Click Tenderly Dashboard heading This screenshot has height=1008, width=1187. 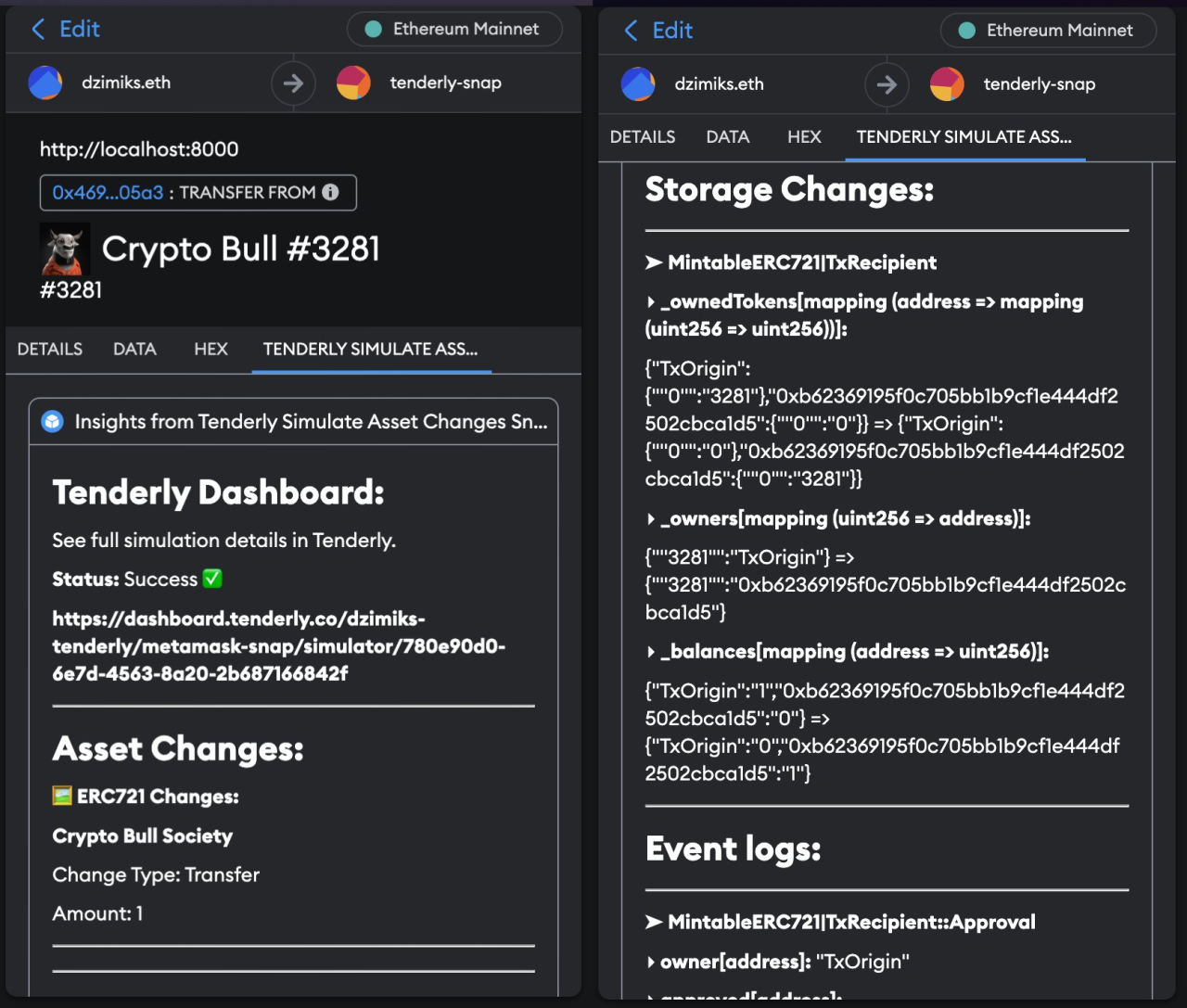point(218,492)
